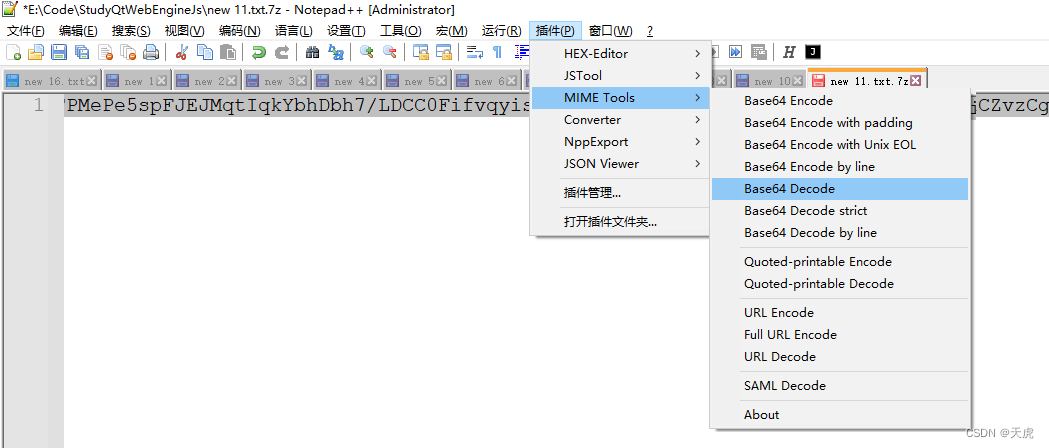Open the 窗口(W) menu
1049x448 pixels.
(610, 31)
